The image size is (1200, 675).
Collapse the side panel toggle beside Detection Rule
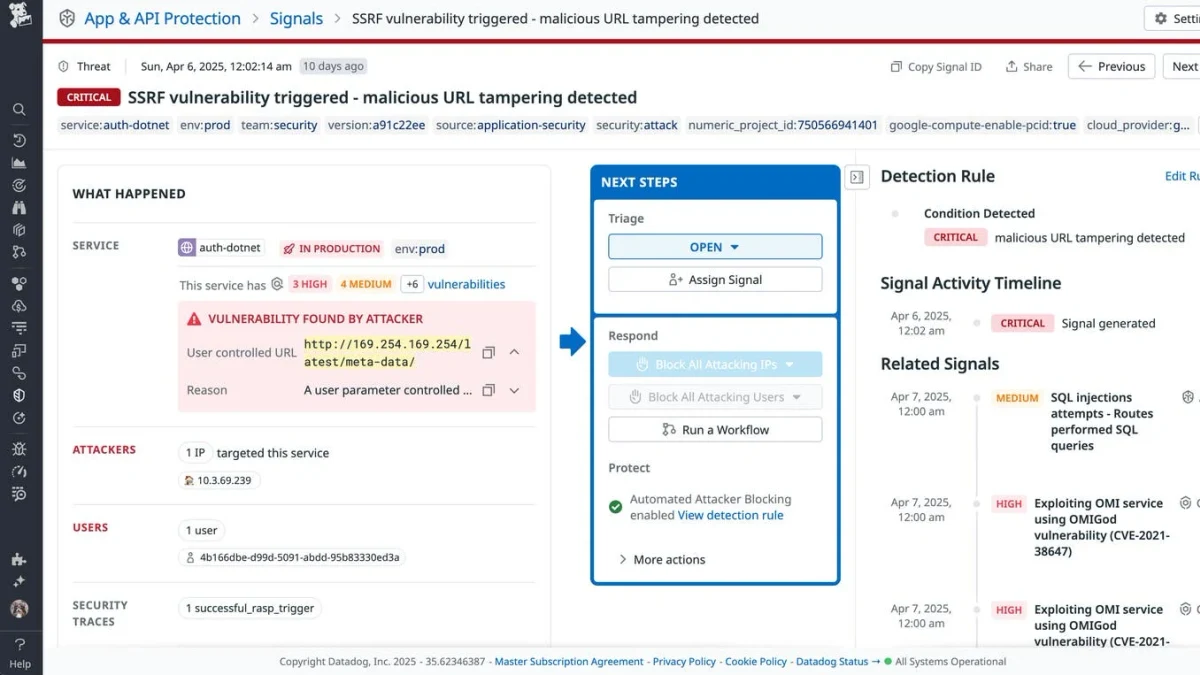(857, 177)
